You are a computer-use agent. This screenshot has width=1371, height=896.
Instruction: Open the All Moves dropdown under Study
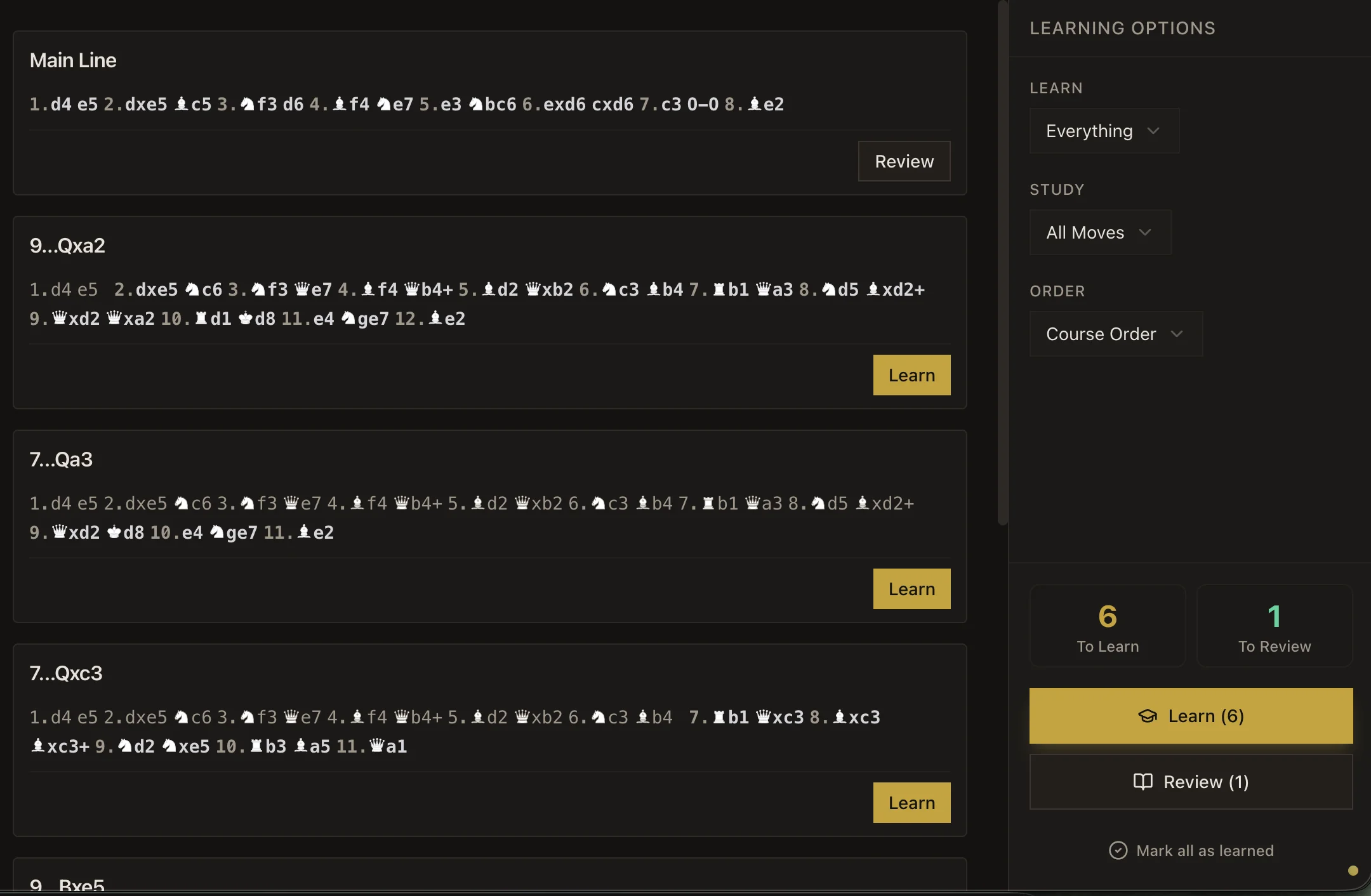click(1100, 232)
